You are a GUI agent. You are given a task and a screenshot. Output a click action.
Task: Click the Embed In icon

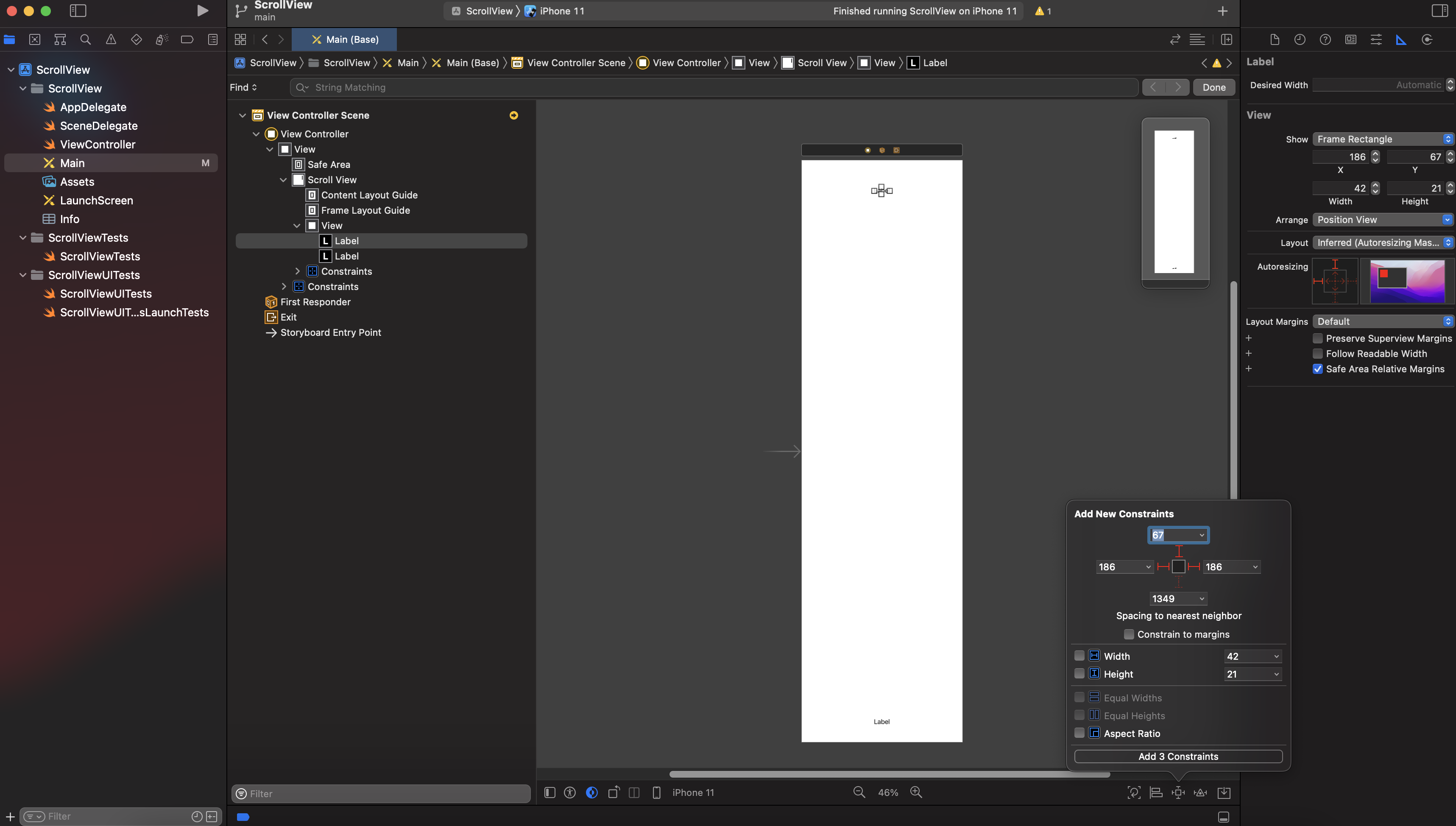(1224, 793)
